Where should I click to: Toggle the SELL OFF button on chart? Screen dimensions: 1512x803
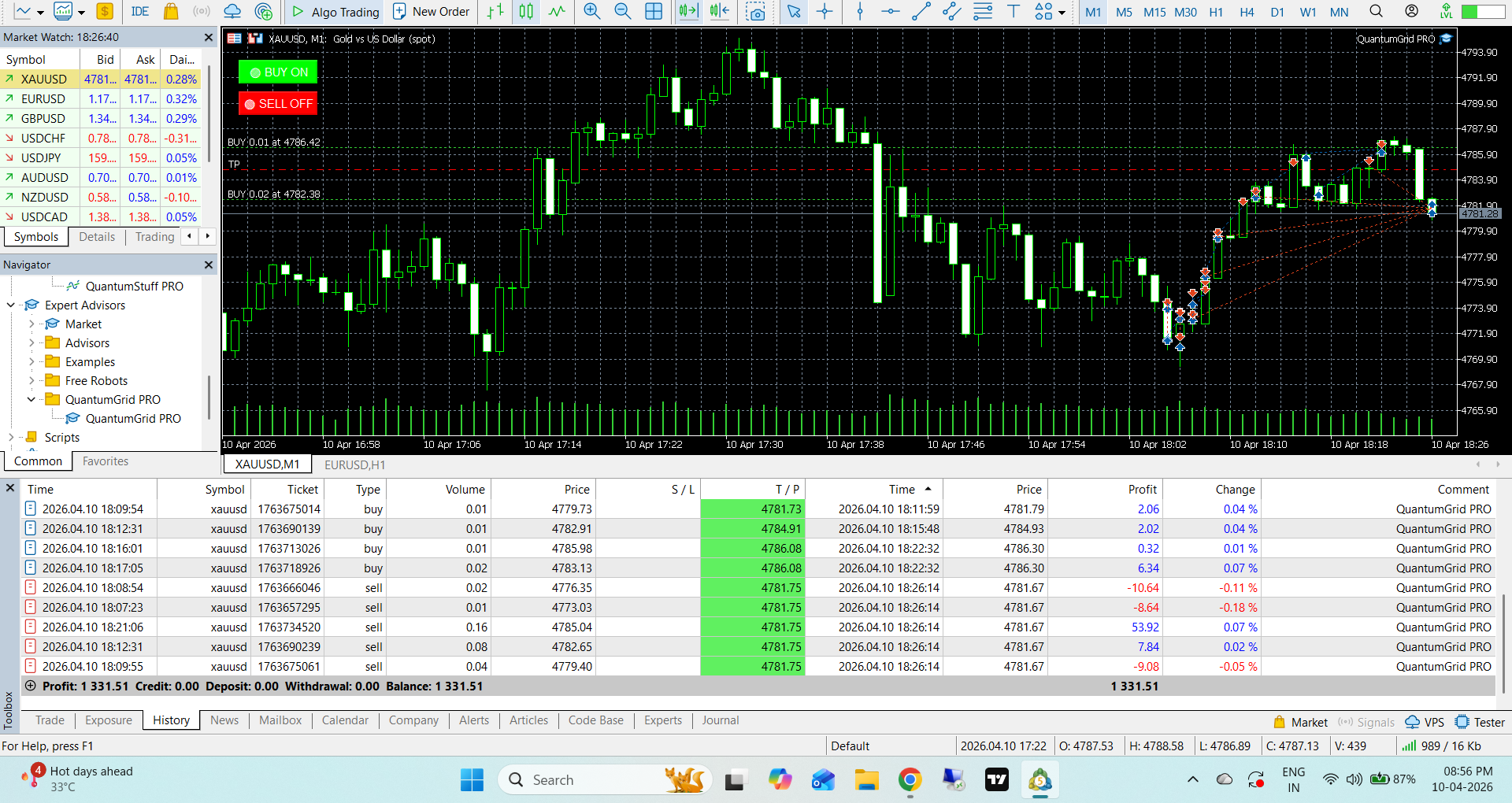coord(278,104)
